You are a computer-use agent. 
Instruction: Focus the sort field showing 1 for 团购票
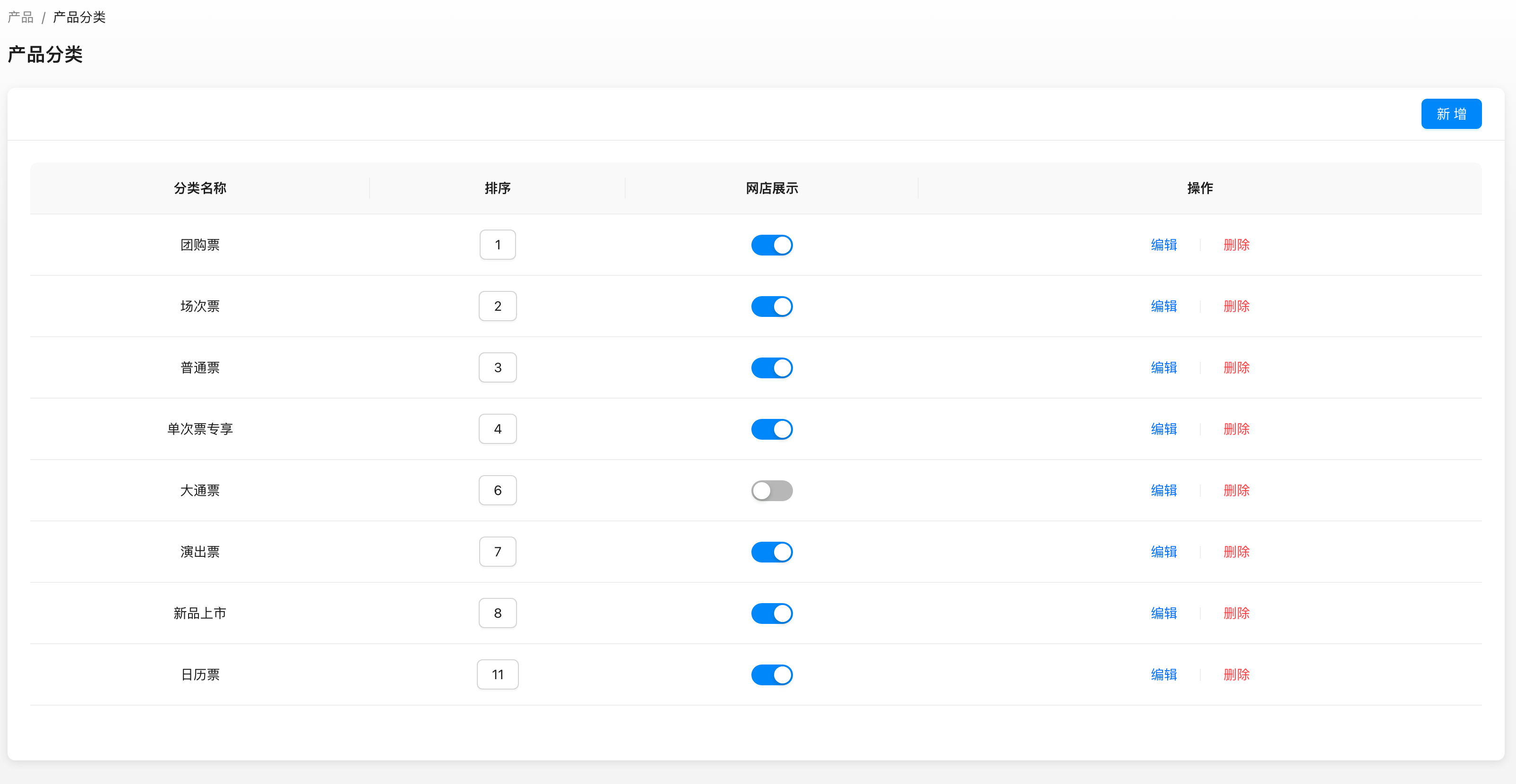coord(497,245)
